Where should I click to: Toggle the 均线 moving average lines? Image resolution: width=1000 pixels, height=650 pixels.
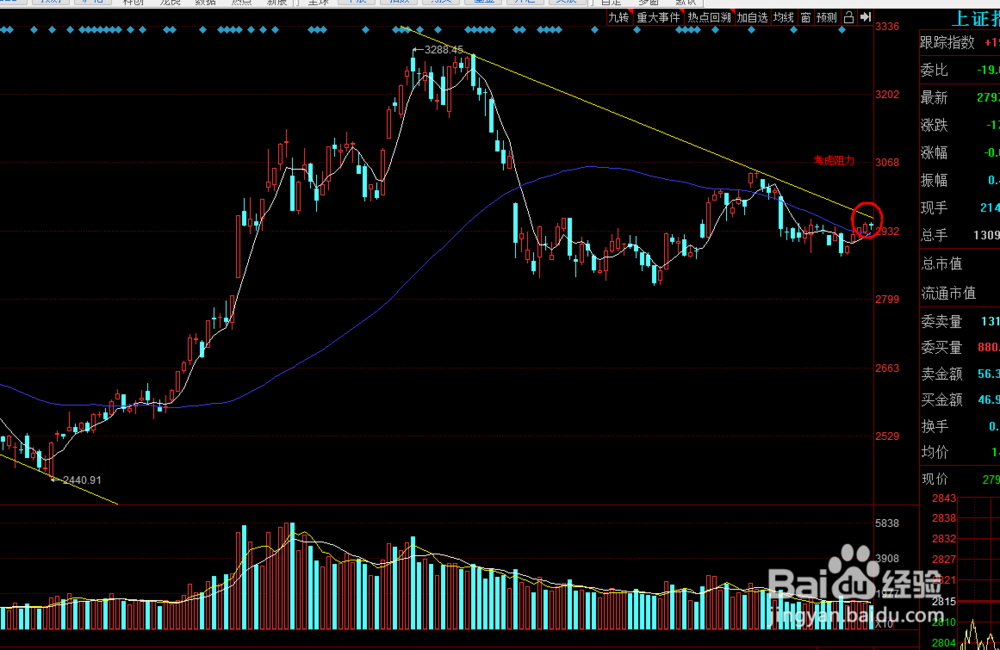click(x=783, y=18)
